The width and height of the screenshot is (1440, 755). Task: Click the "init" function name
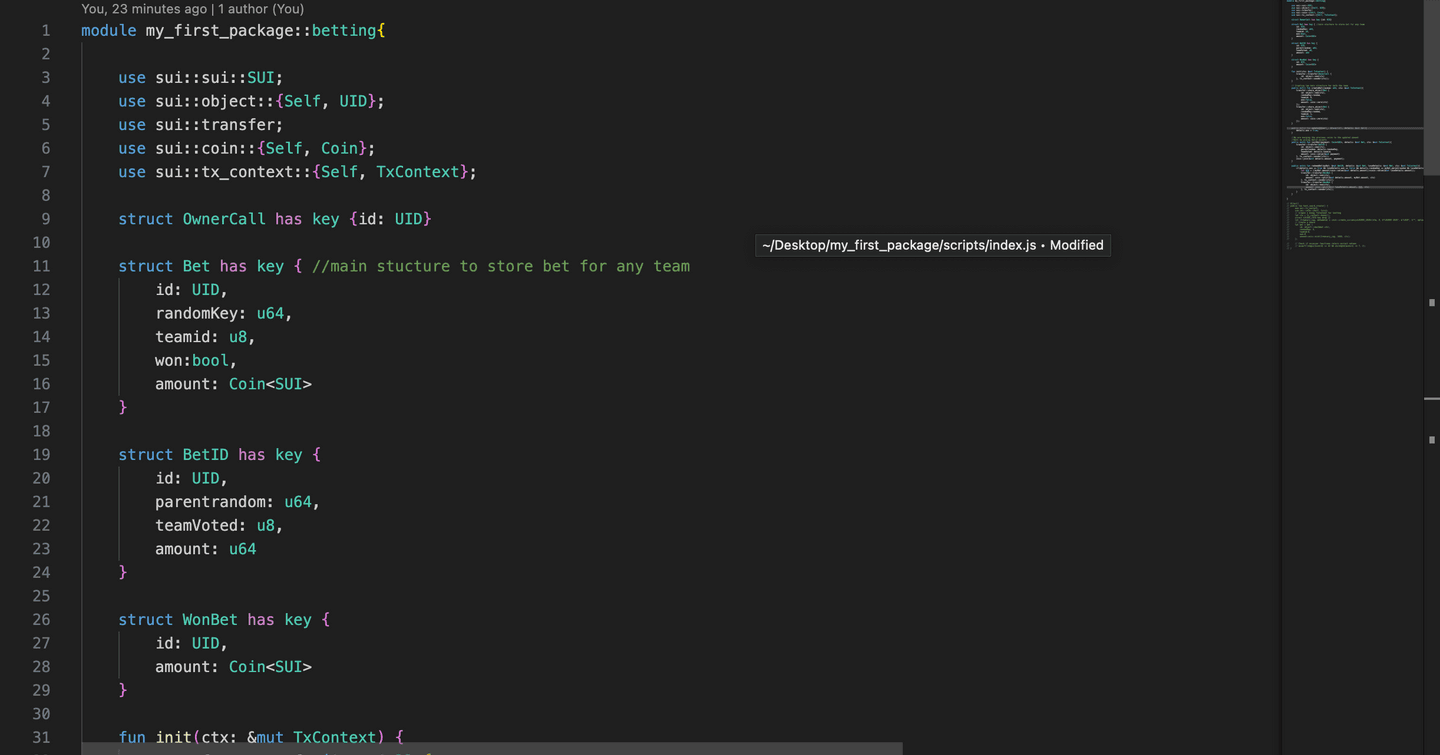(173, 738)
